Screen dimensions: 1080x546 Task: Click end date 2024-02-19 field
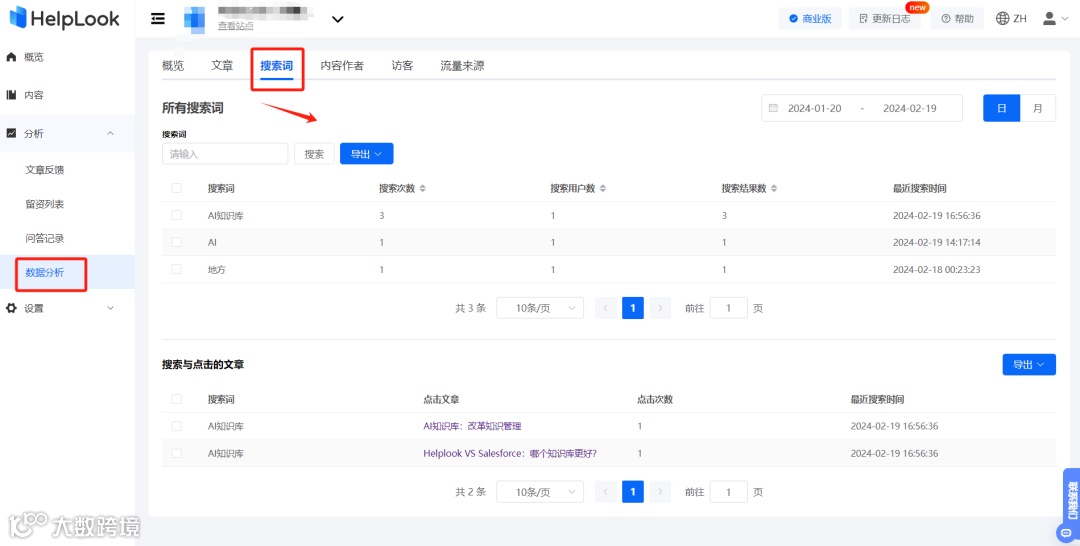point(910,108)
